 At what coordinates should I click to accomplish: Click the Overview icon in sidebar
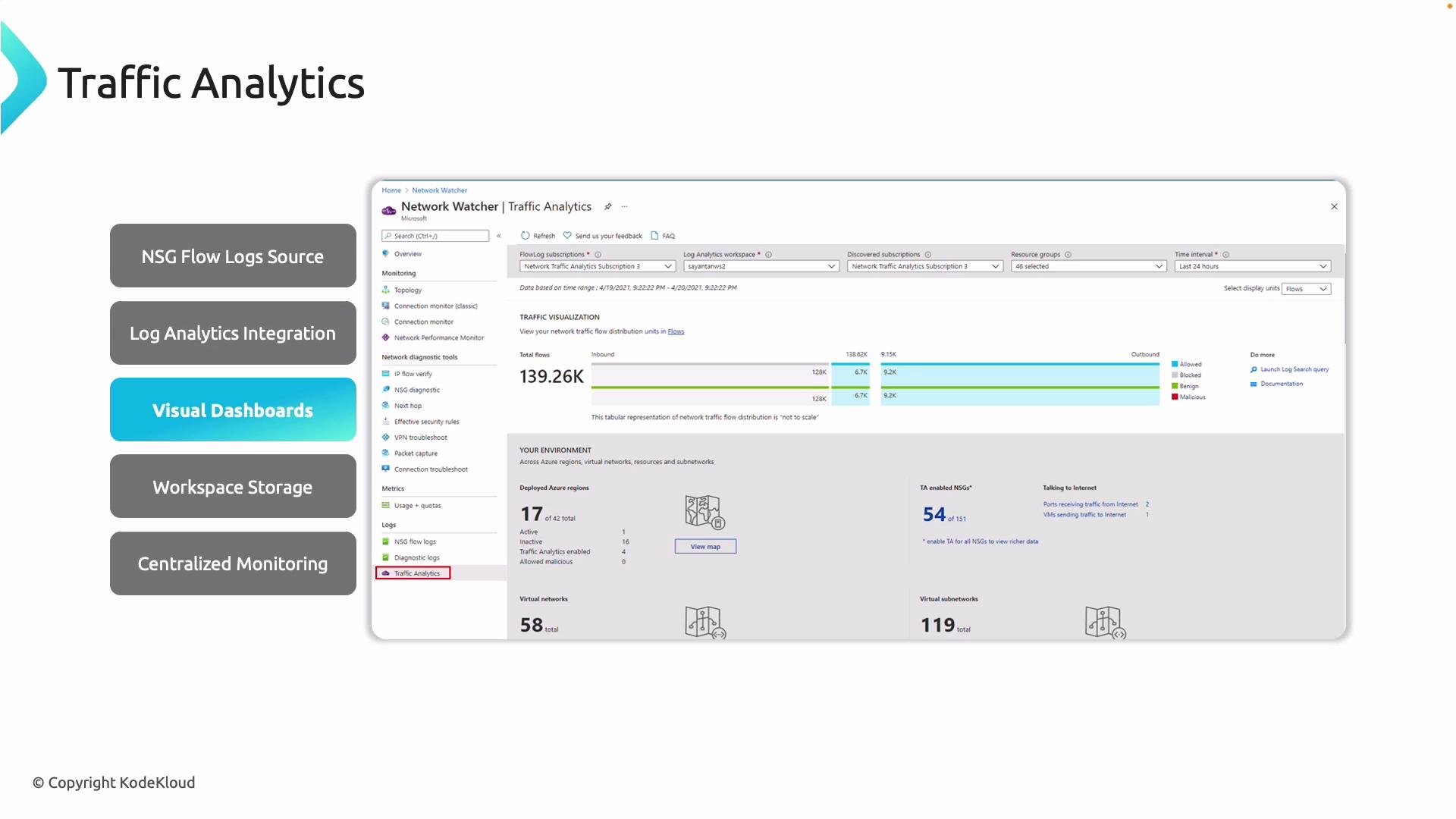pyautogui.click(x=385, y=254)
